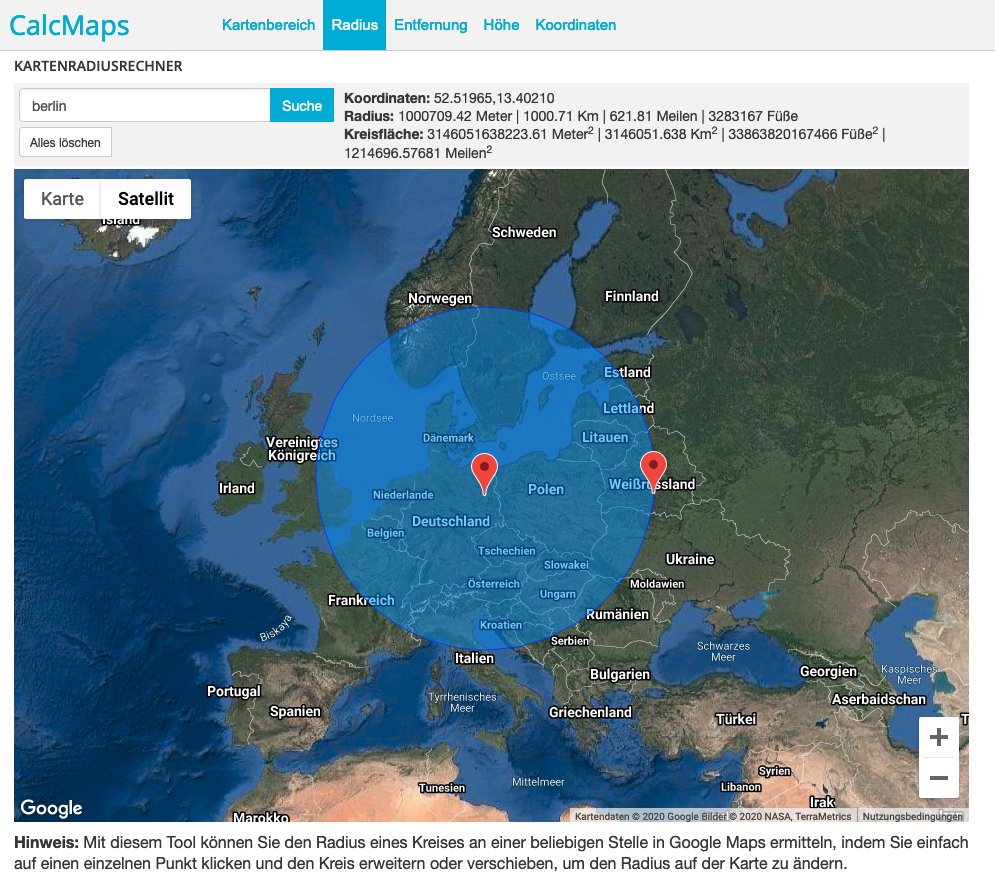Zoom out using the map minus icon
Image resolution: width=995 pixels, height=881 pixels.
point(938,776)
